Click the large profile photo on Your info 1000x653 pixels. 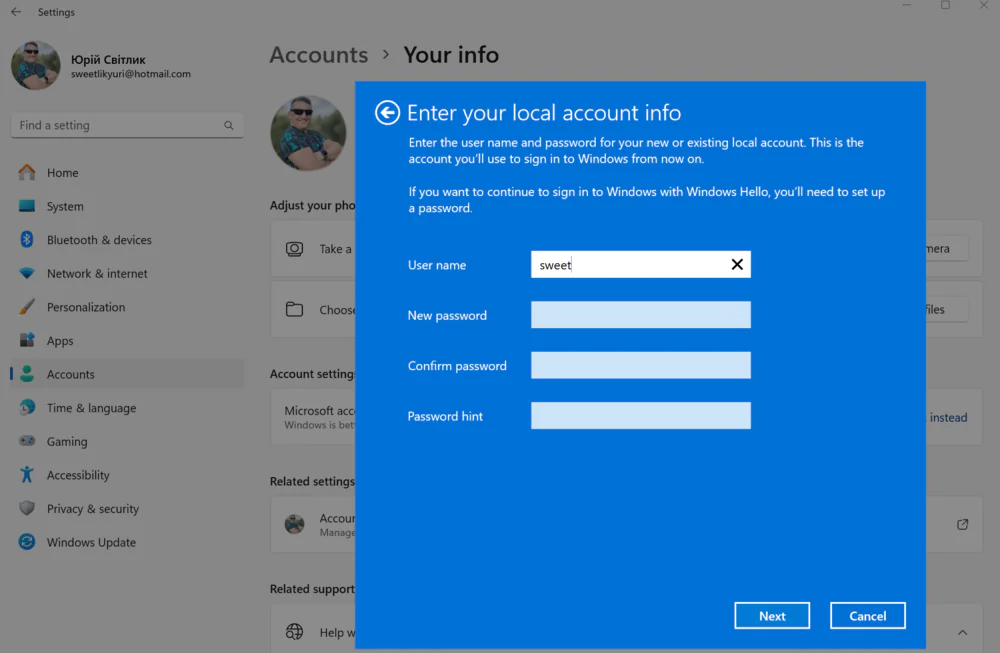point(308,133)
